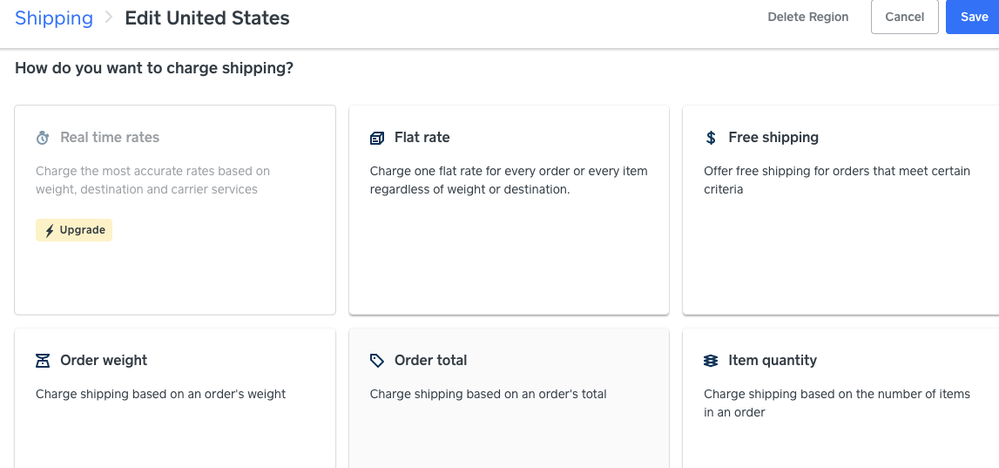Screen dimensions: 999x468
Task: Cancel editing the shipping region
Action: pyautogui.click(x=904, y=17)
